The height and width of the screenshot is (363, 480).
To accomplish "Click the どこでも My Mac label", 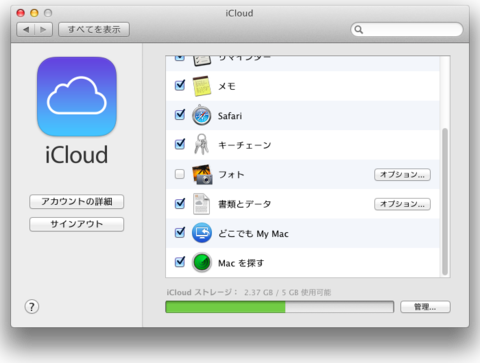I will pyautogui.click(x=253, y=234).
